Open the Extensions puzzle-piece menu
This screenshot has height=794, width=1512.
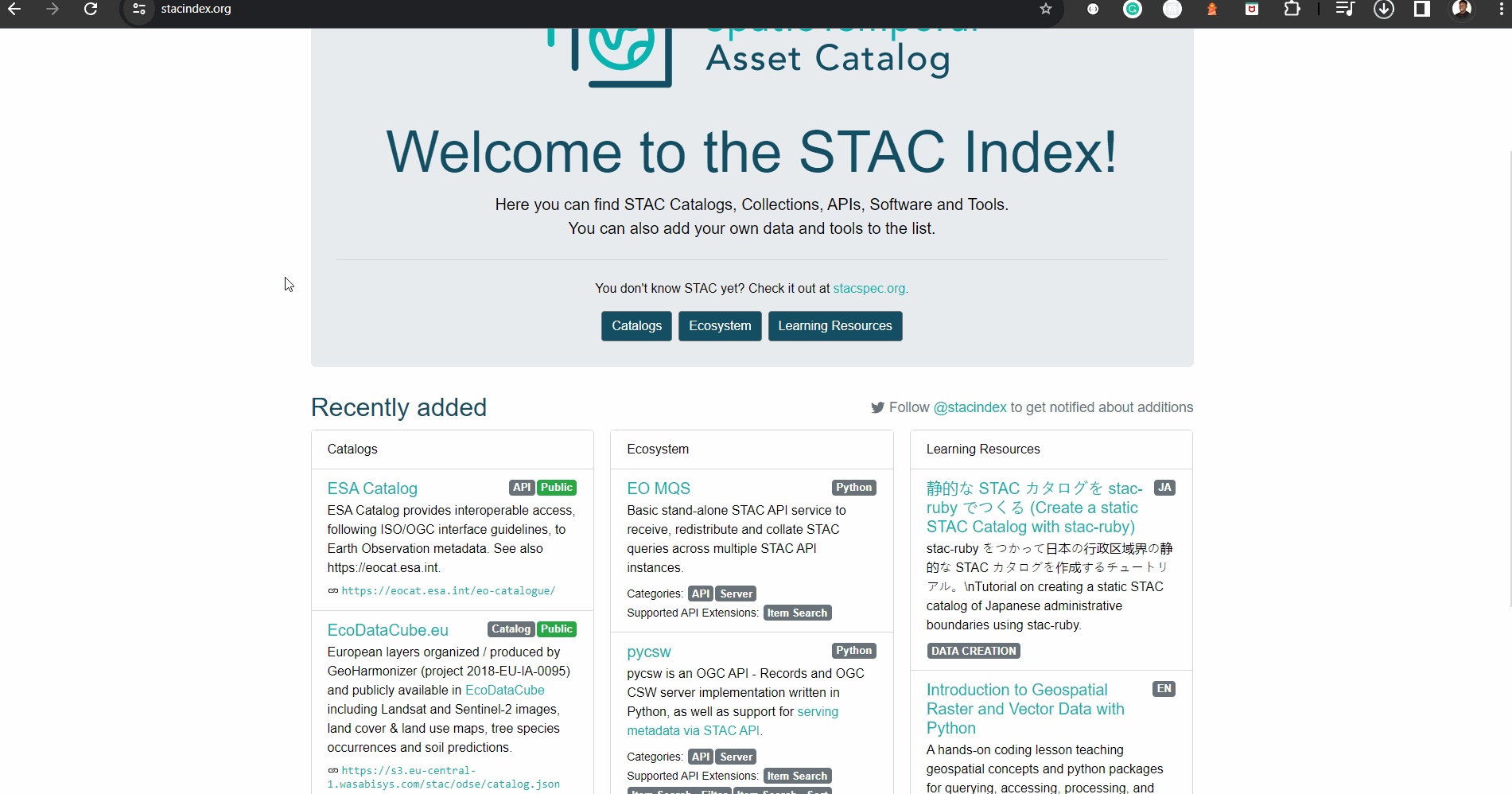1292,10
